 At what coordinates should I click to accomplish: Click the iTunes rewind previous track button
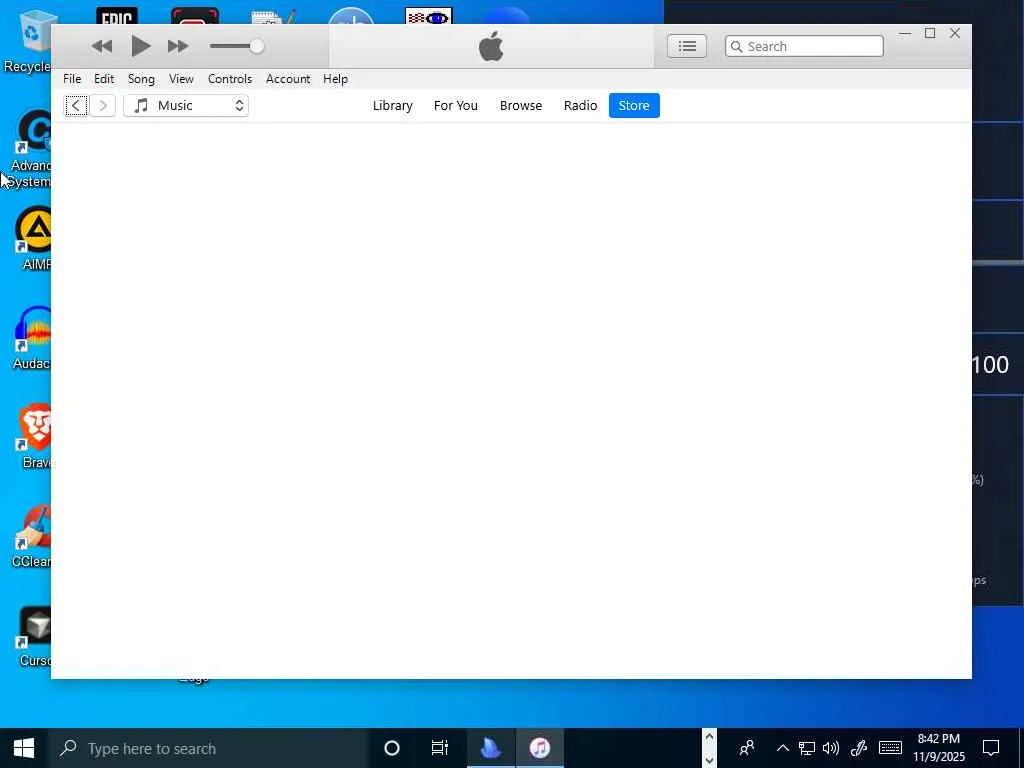(x=102, y=46)
